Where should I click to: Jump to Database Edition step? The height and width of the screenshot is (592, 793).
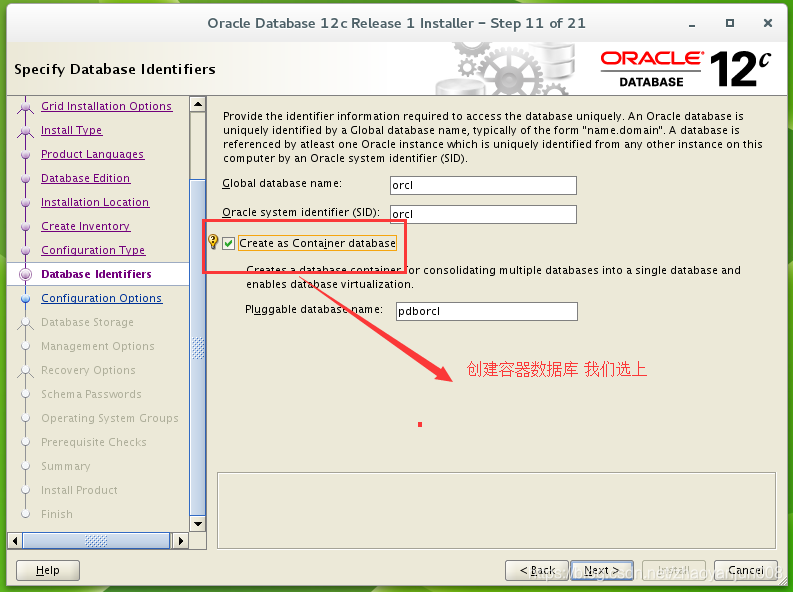click(85, 178)
